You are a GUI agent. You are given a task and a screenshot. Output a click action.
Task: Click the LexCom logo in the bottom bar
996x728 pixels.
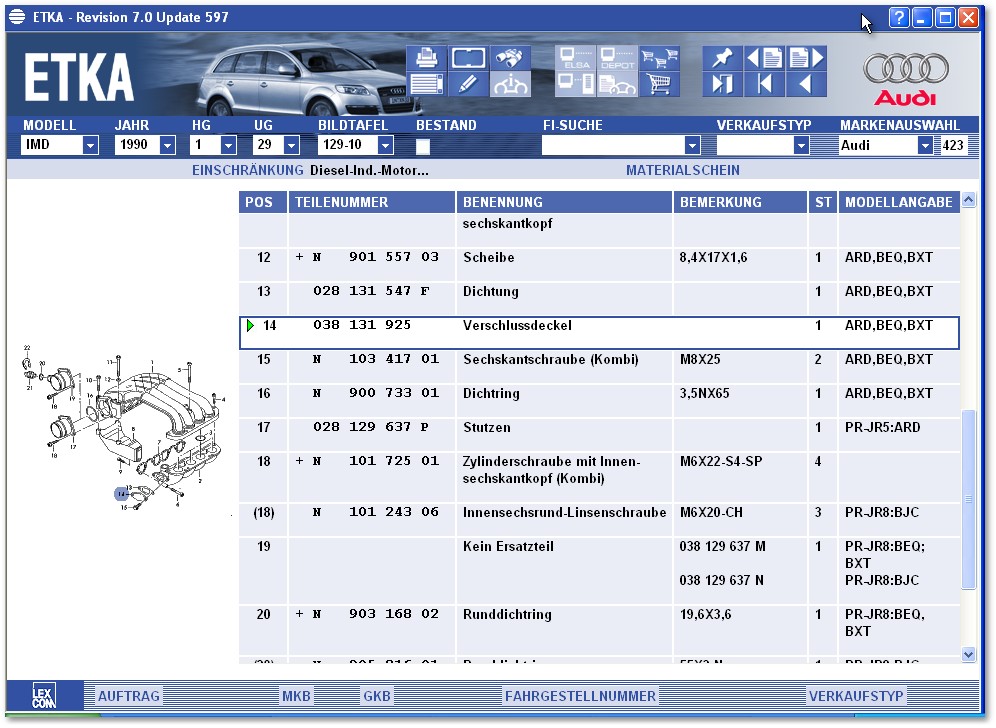coord(44,696)
